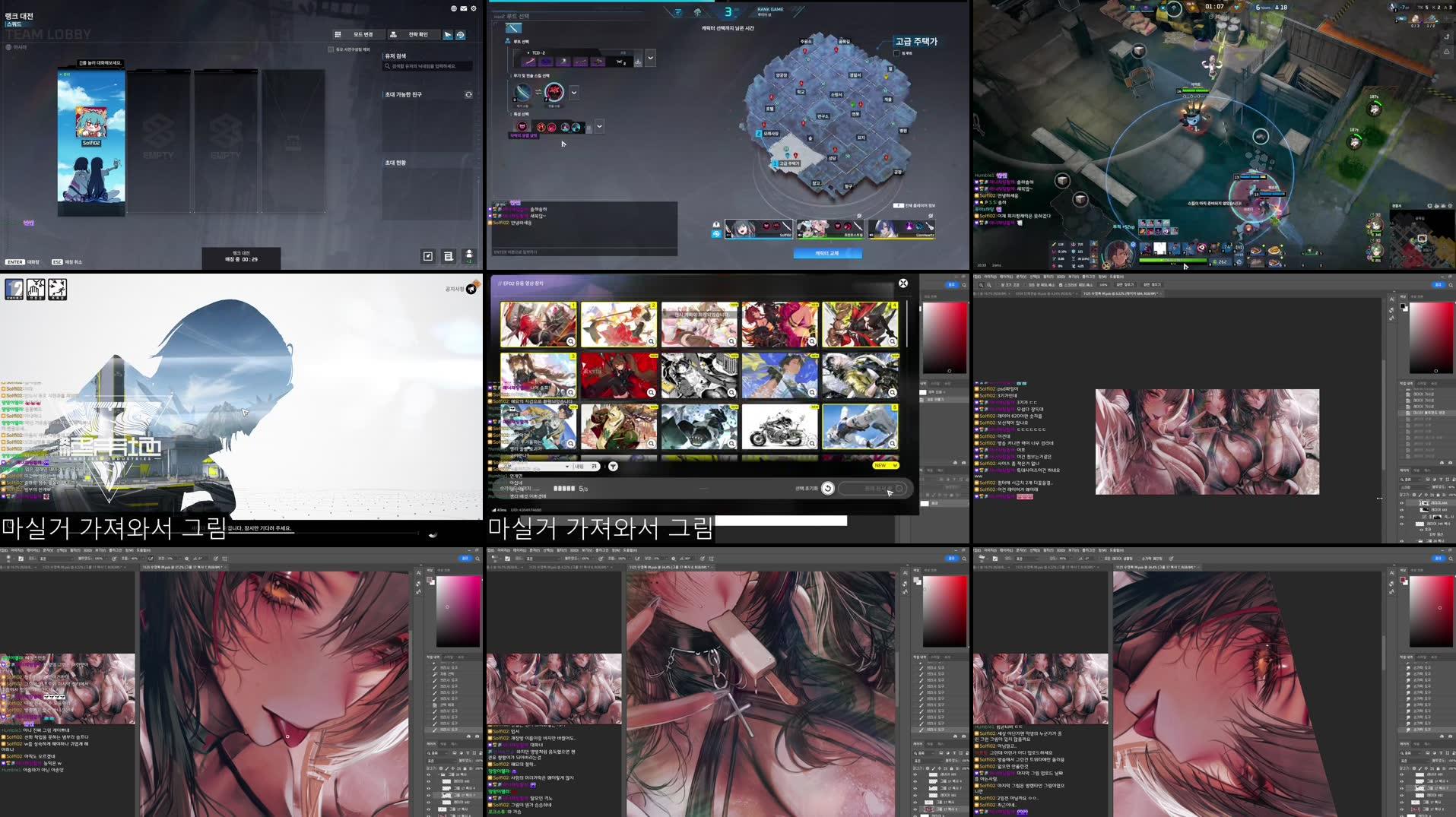Select the search magnifier icon in Photoshop's top bar
Image resolution: width=1456 pixels, height=817 pixels.
click(x=1450, y=285)
